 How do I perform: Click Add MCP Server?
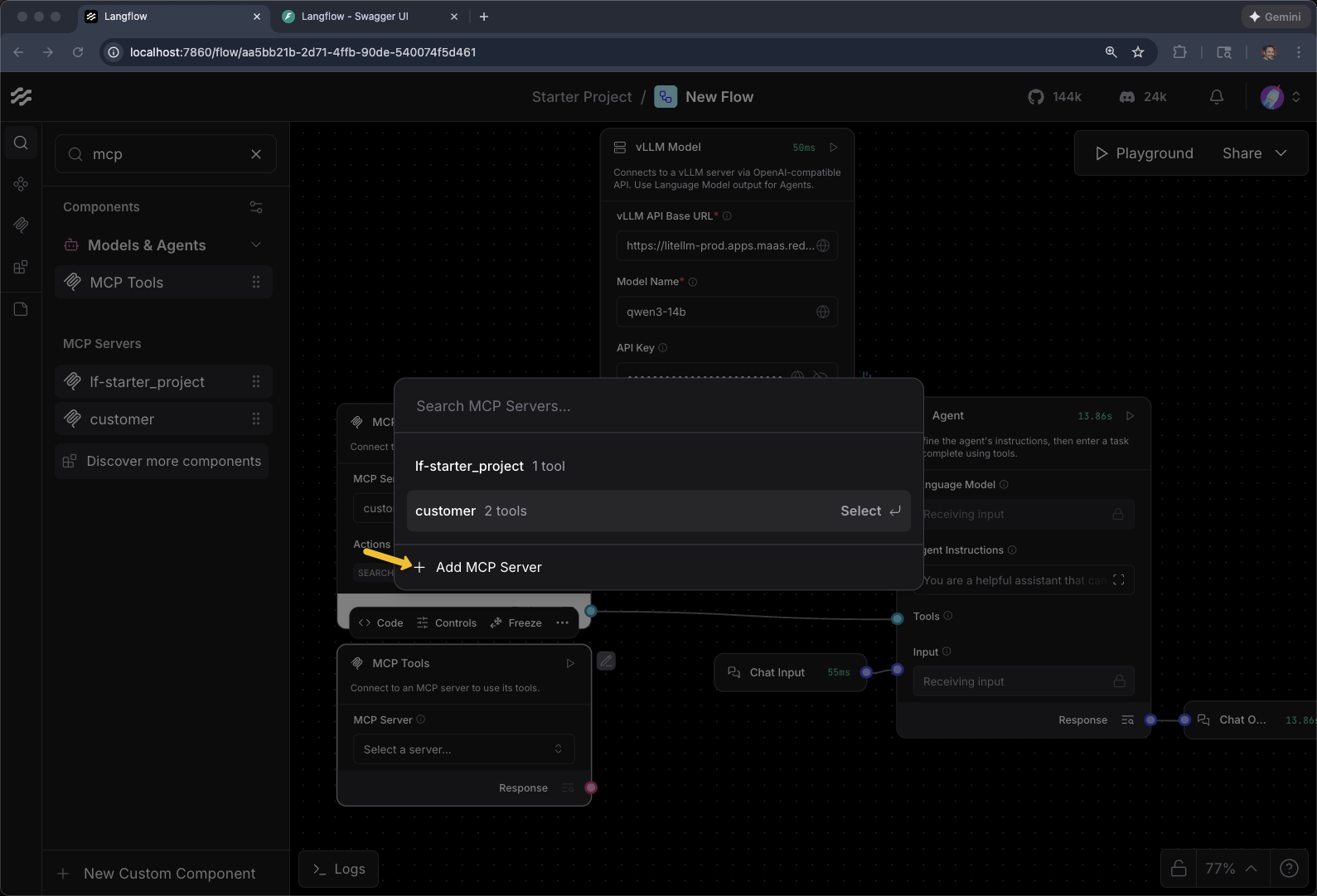pyautogui.click(x=488, y=567)
